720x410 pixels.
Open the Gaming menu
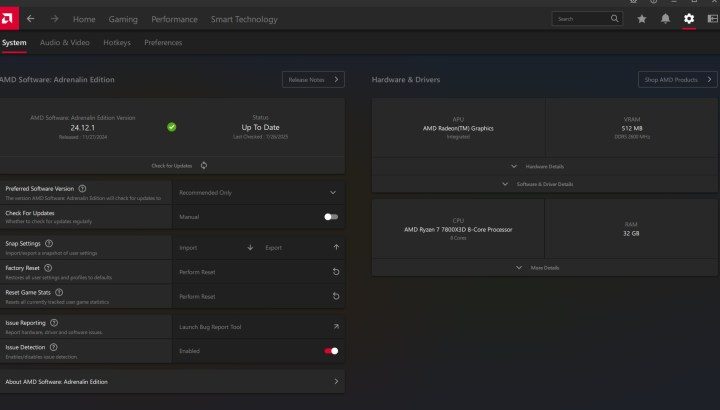pyautogui.click(x=123, y=19)
